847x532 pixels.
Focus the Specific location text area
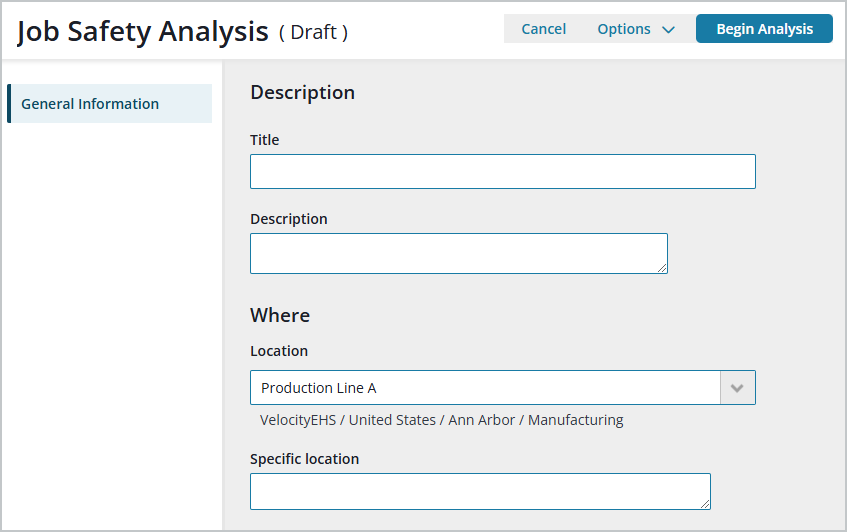coord(480,491)
